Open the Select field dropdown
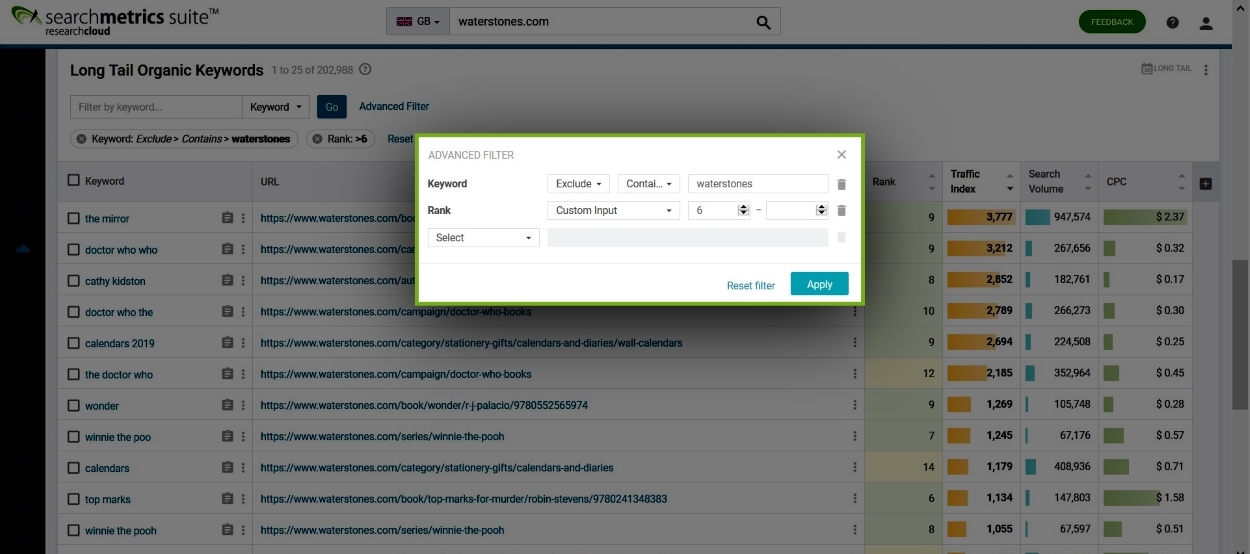Screen dimensions: 1250x554 (483, 237)
